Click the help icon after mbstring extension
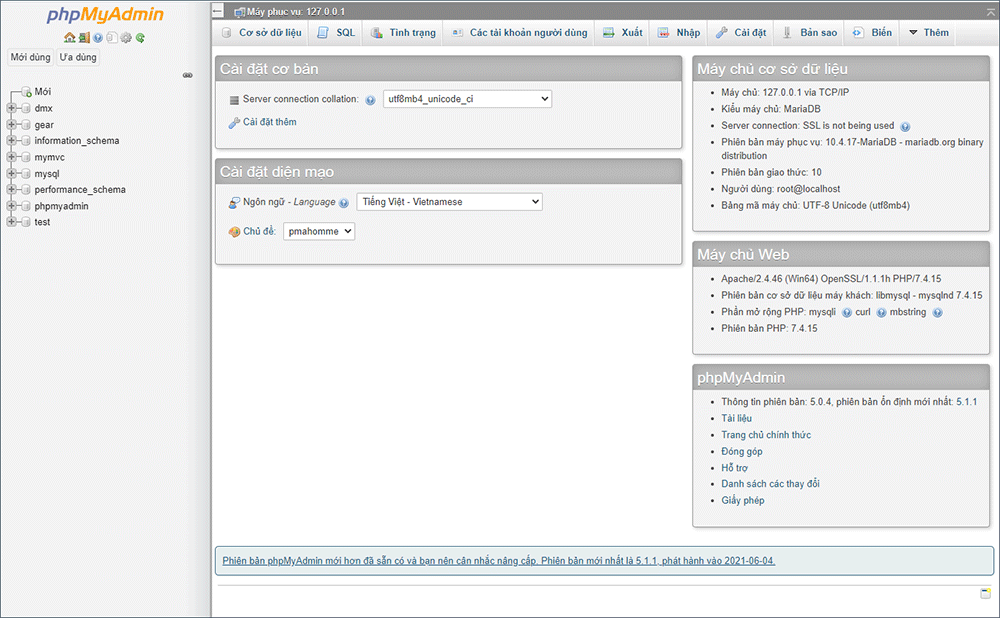1000x618 pixels. tap(937, 313)
